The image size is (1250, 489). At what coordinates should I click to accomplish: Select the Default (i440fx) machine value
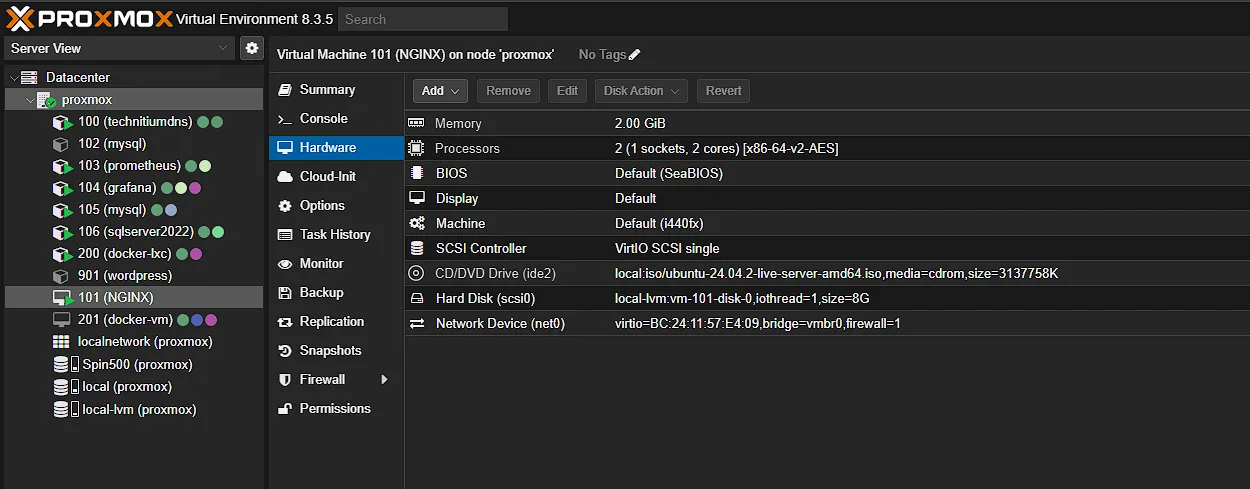(660, 223)
